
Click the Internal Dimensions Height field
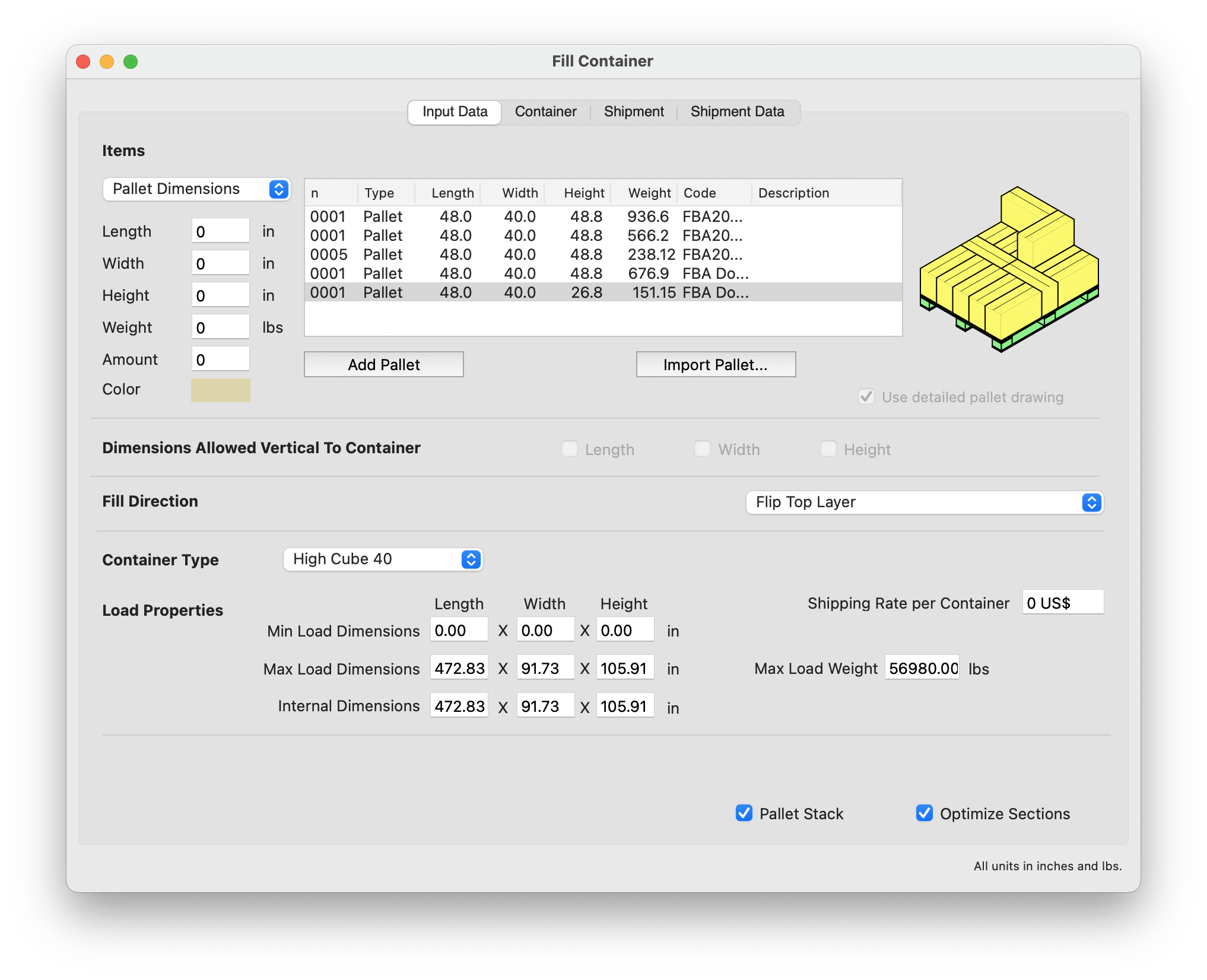coord(625,706)
